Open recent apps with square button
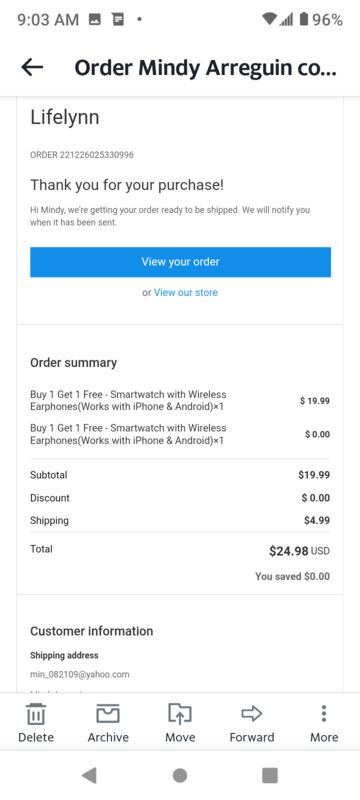 pyautogui.click(x=270, y=776)
